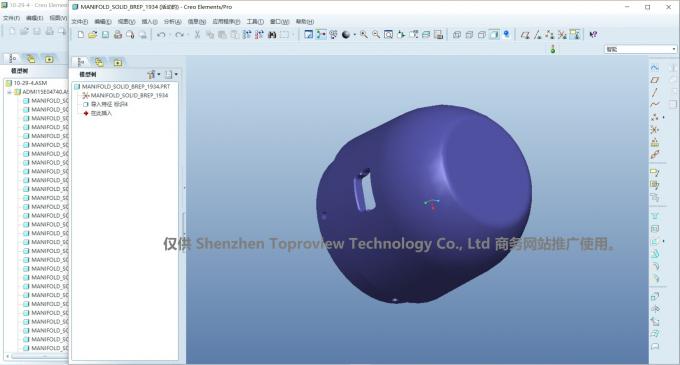Select the datum point tool in right toolbar
The height and width of the screenshot is (365, 680).
pyautogui.click(x=655, y=117)
